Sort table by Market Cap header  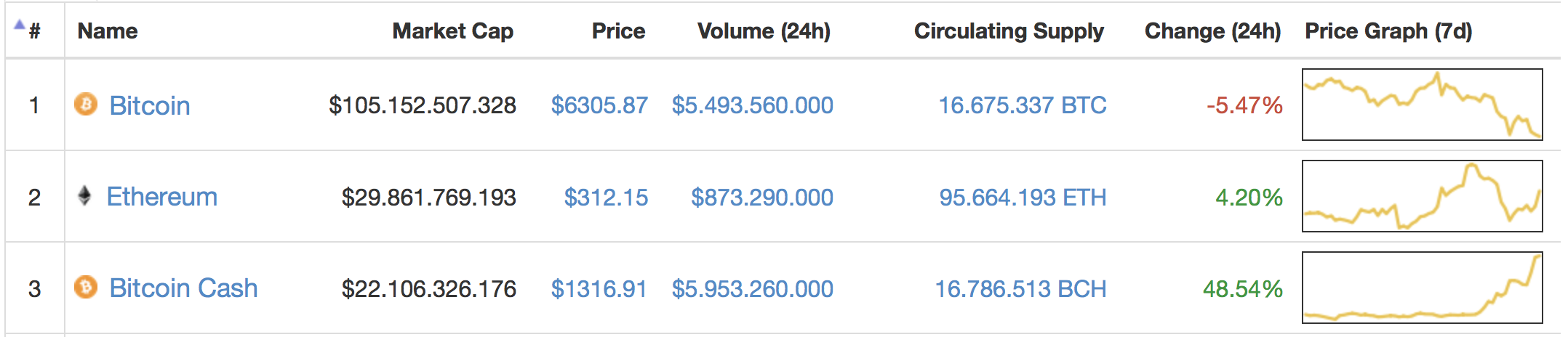[x=452, y=31]
